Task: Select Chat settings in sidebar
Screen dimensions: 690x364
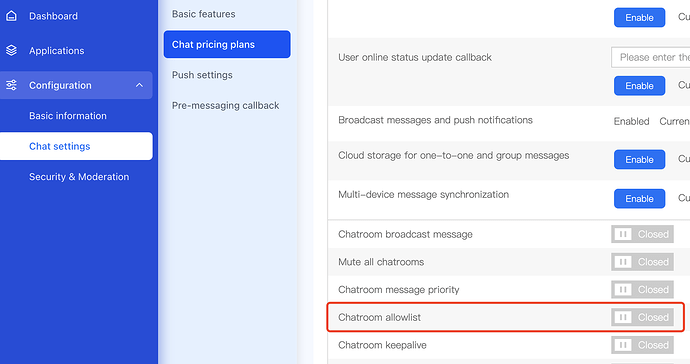Action: click(76, 146)
